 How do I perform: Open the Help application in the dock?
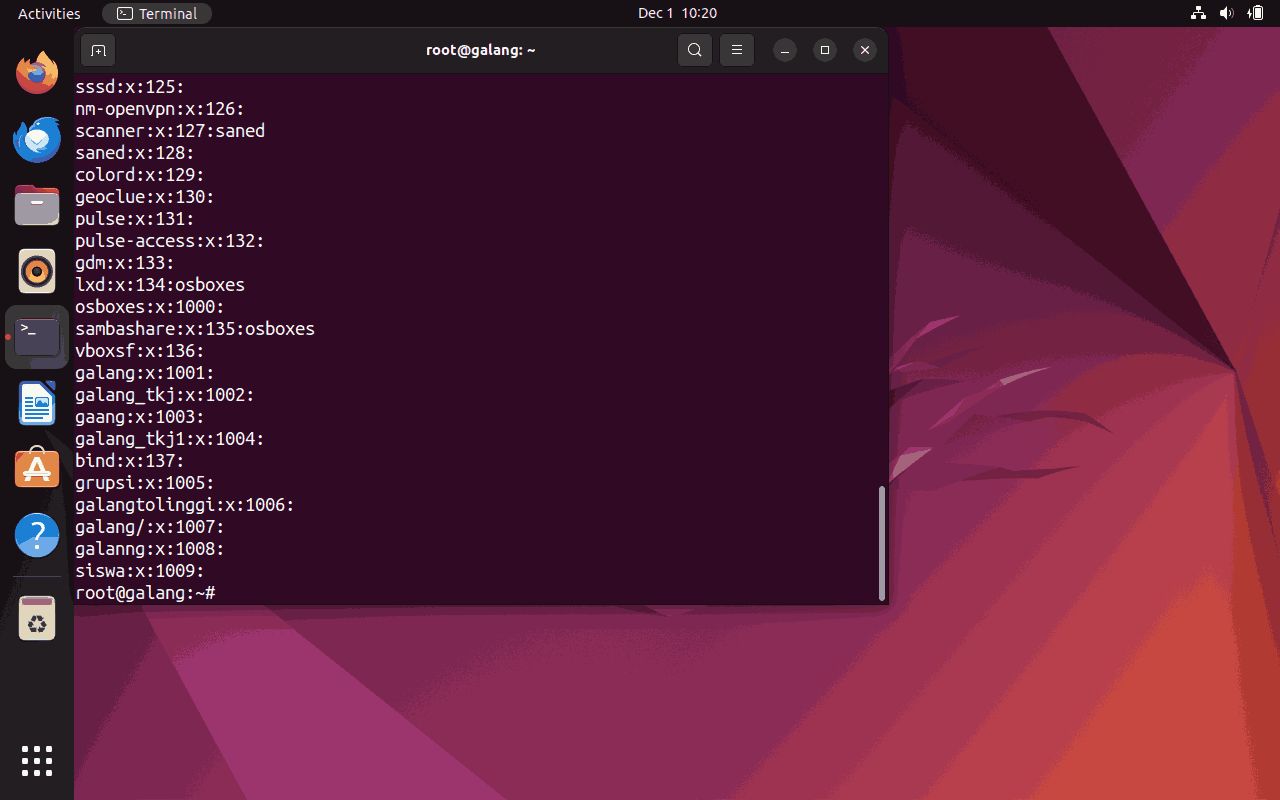coord(37,535)
